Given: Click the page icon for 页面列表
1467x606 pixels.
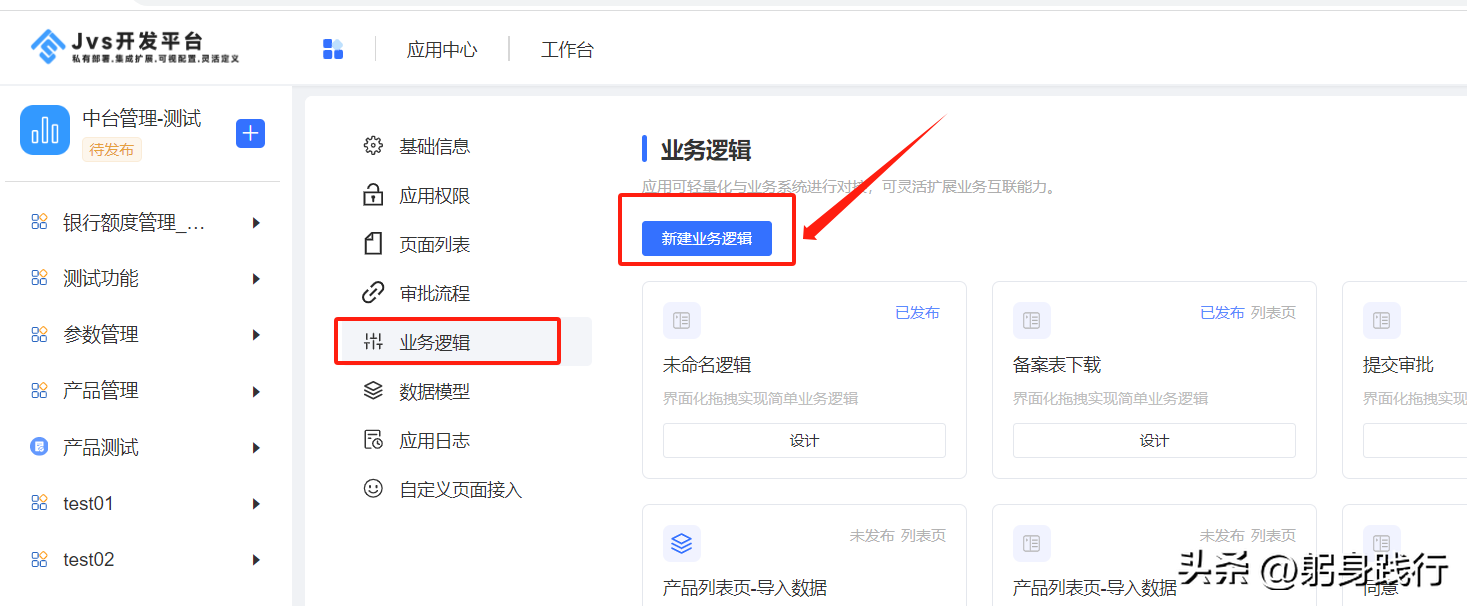Looking at the screenshot, I should click(373, 244).
